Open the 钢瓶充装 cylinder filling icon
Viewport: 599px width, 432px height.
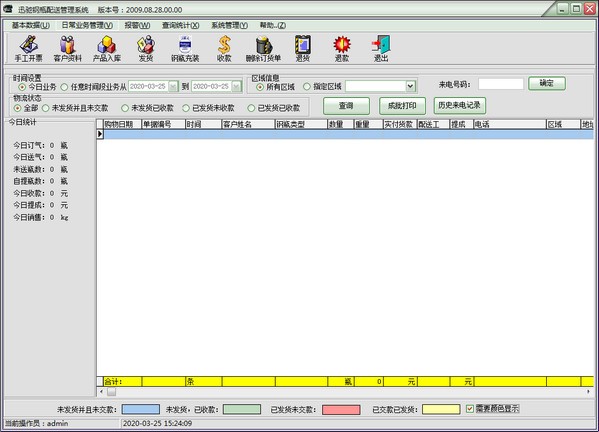point(185,49)
